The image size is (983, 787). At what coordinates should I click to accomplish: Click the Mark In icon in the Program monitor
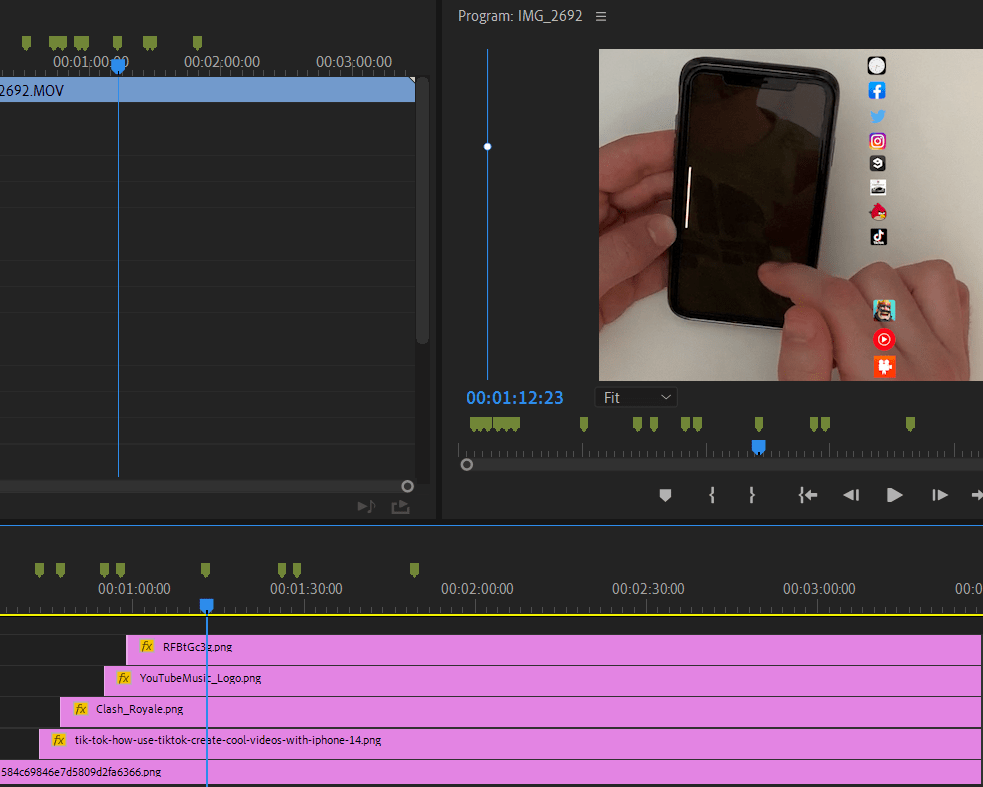click(x=711, y=494)
